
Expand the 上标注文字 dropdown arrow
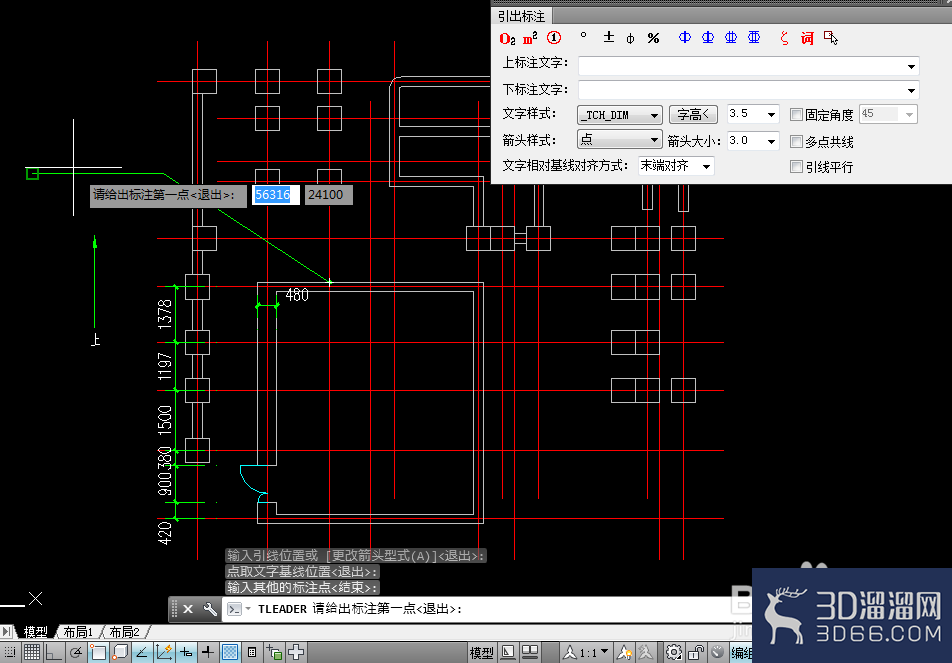(911, 66)
